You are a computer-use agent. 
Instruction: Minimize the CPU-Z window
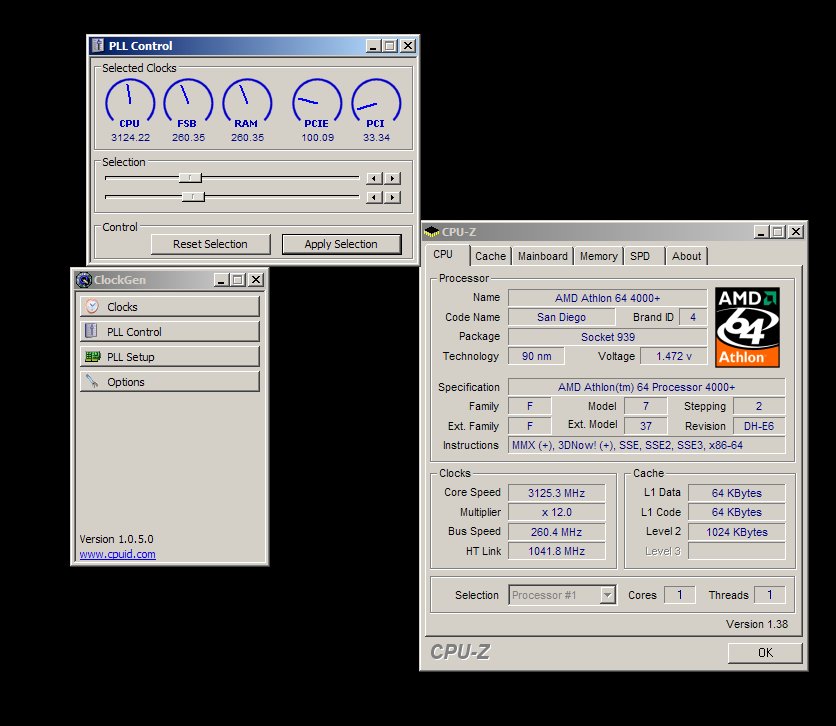pyautogui.click(x=761, y=231)
